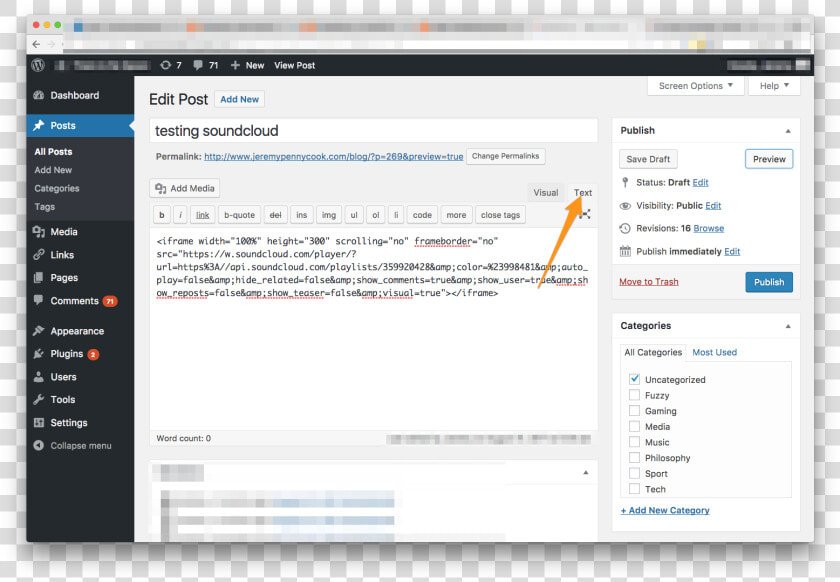Click the post title field
The width and height of the screenshot is (840, 582).
(x=373, y=131)
